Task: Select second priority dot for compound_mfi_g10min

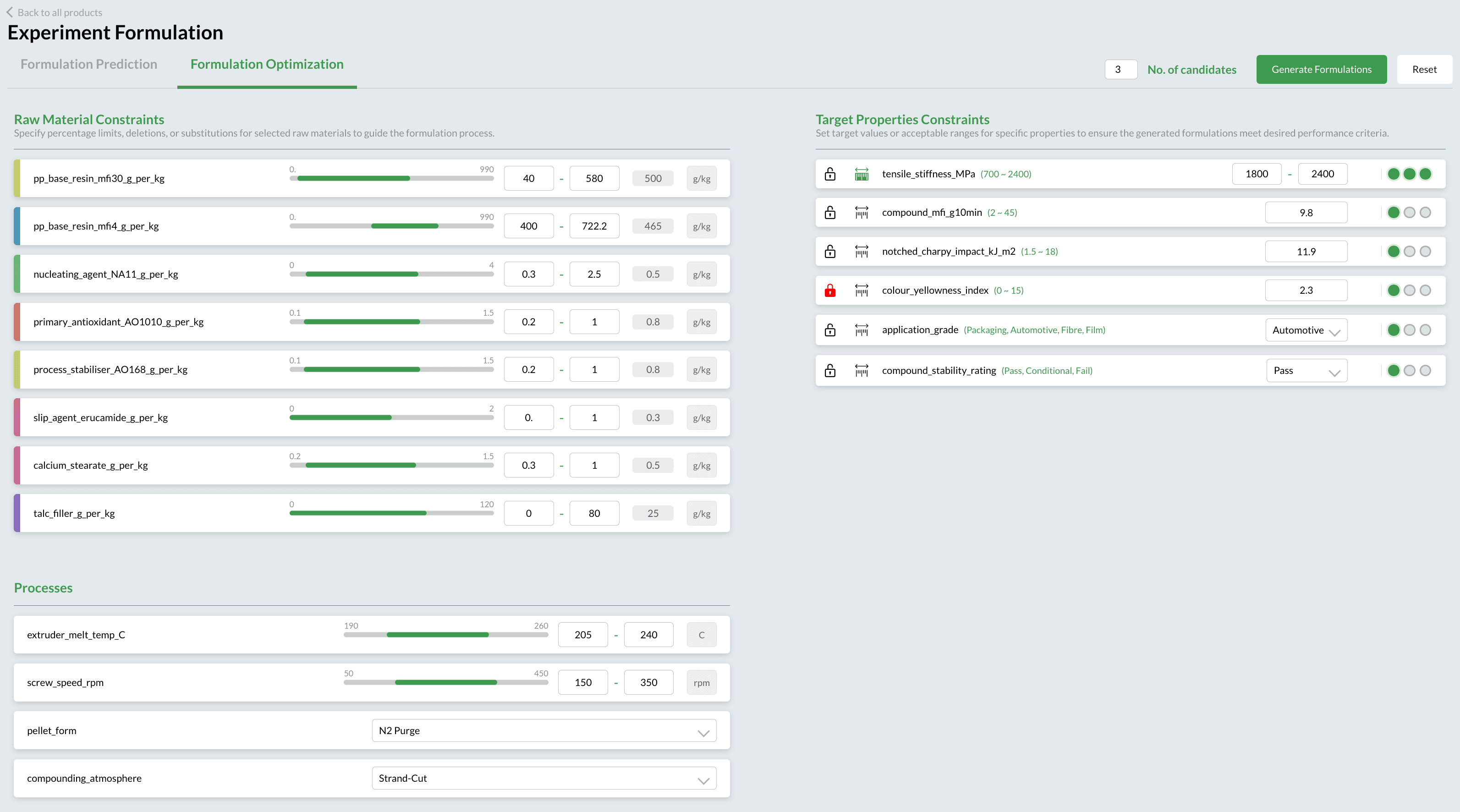Action: click(1409, 213)
